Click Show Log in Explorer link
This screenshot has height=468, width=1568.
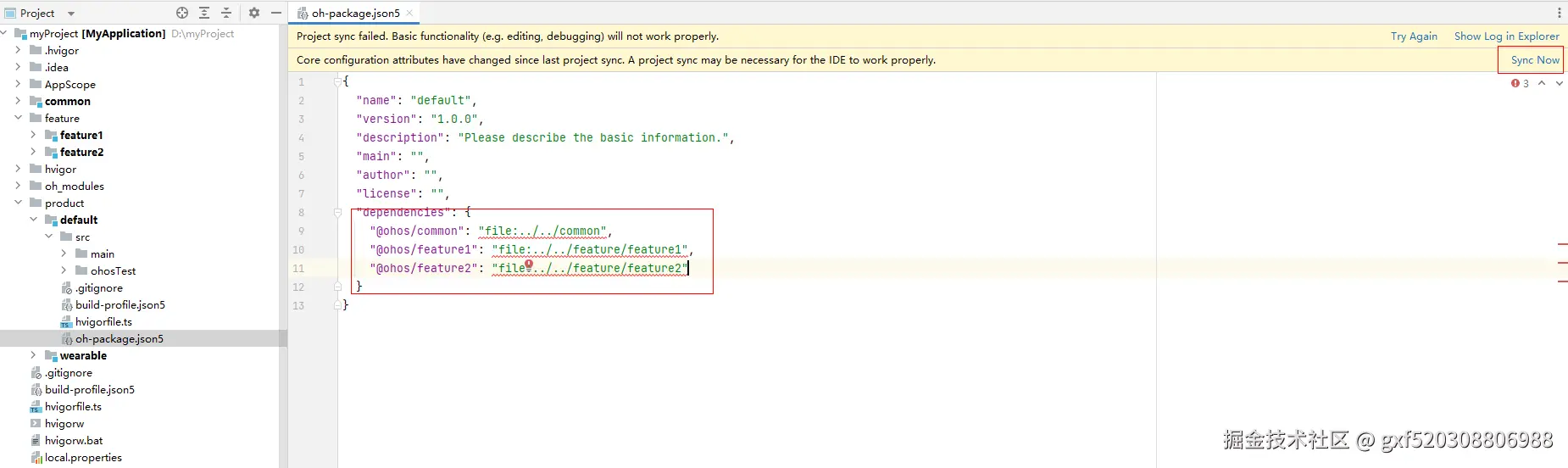1506,36
